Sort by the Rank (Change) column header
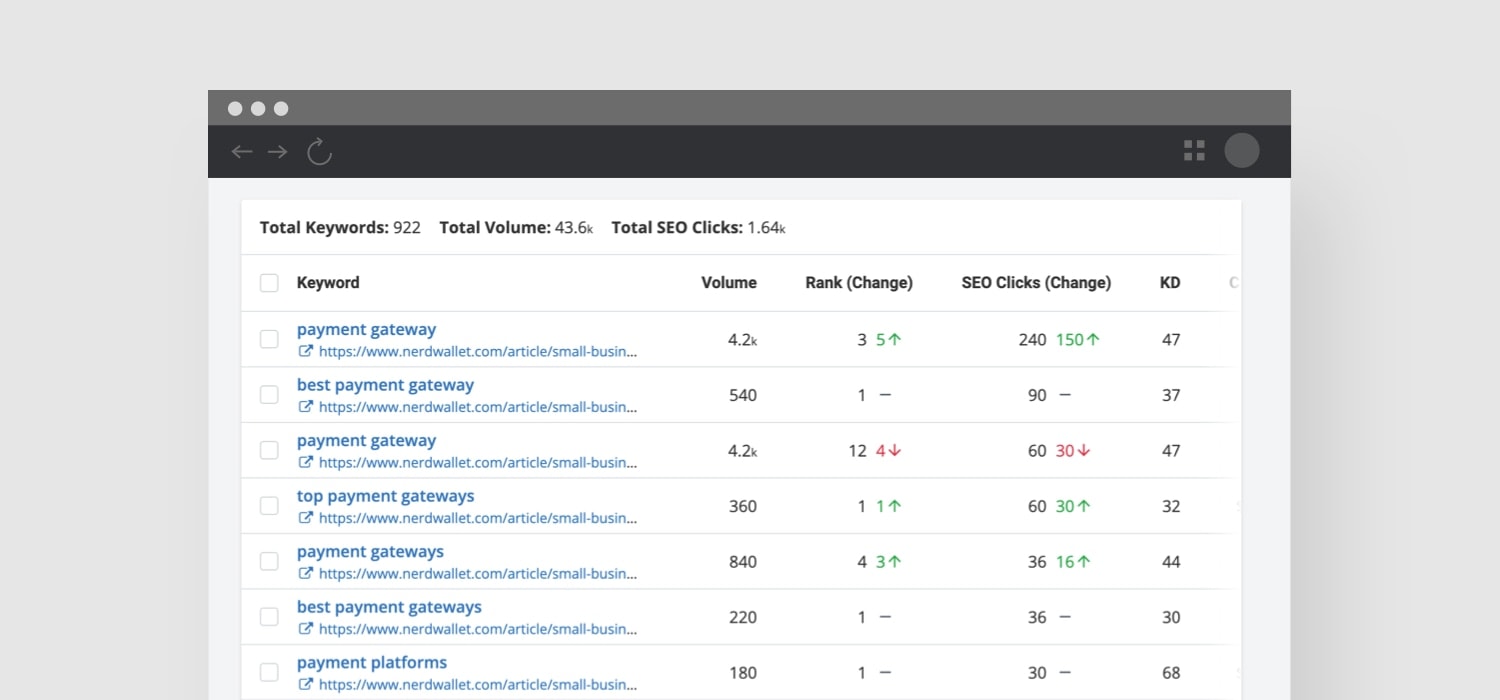 tap(858, 283)
